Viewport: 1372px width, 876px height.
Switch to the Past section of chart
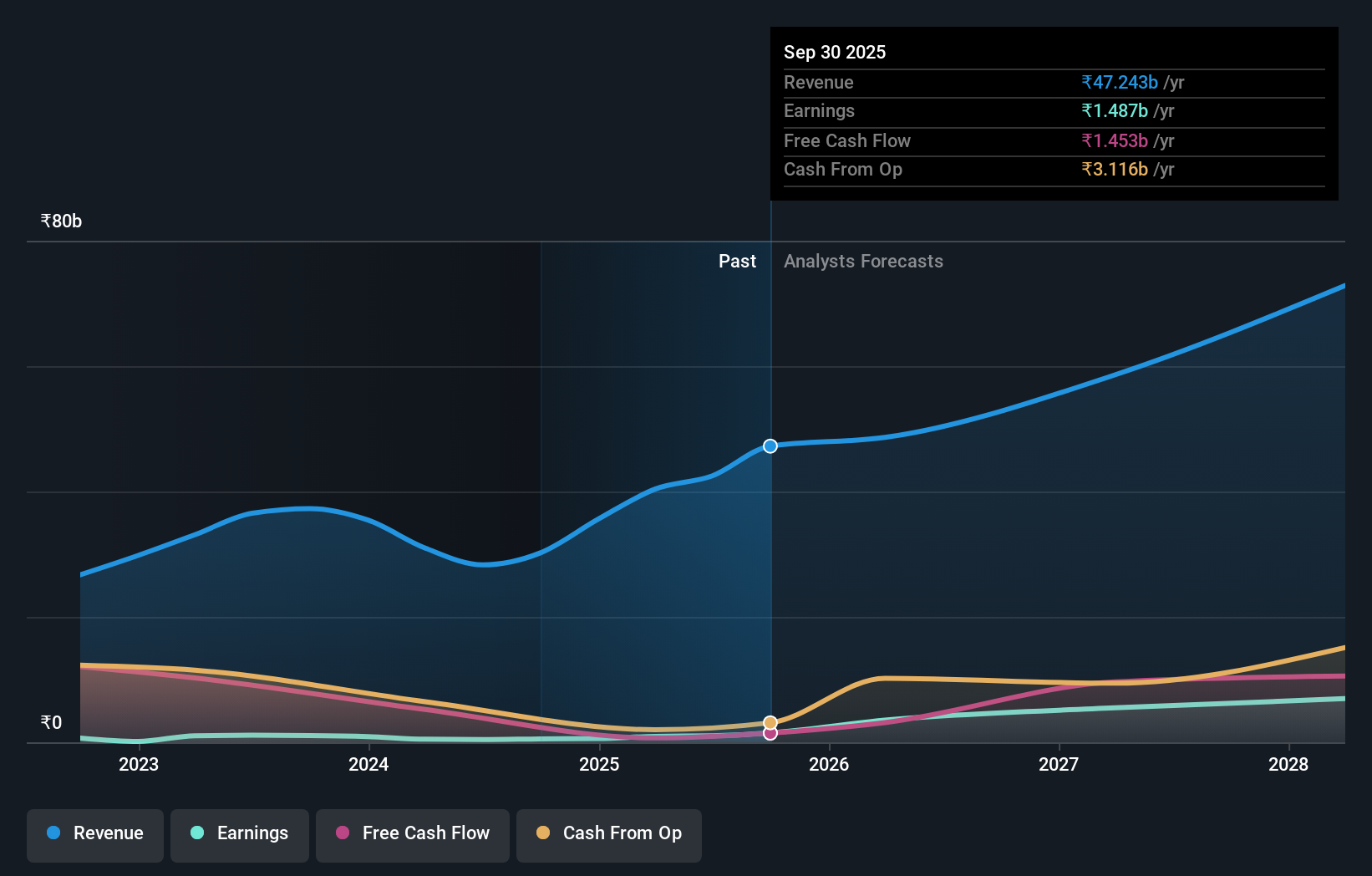(737, 261)
